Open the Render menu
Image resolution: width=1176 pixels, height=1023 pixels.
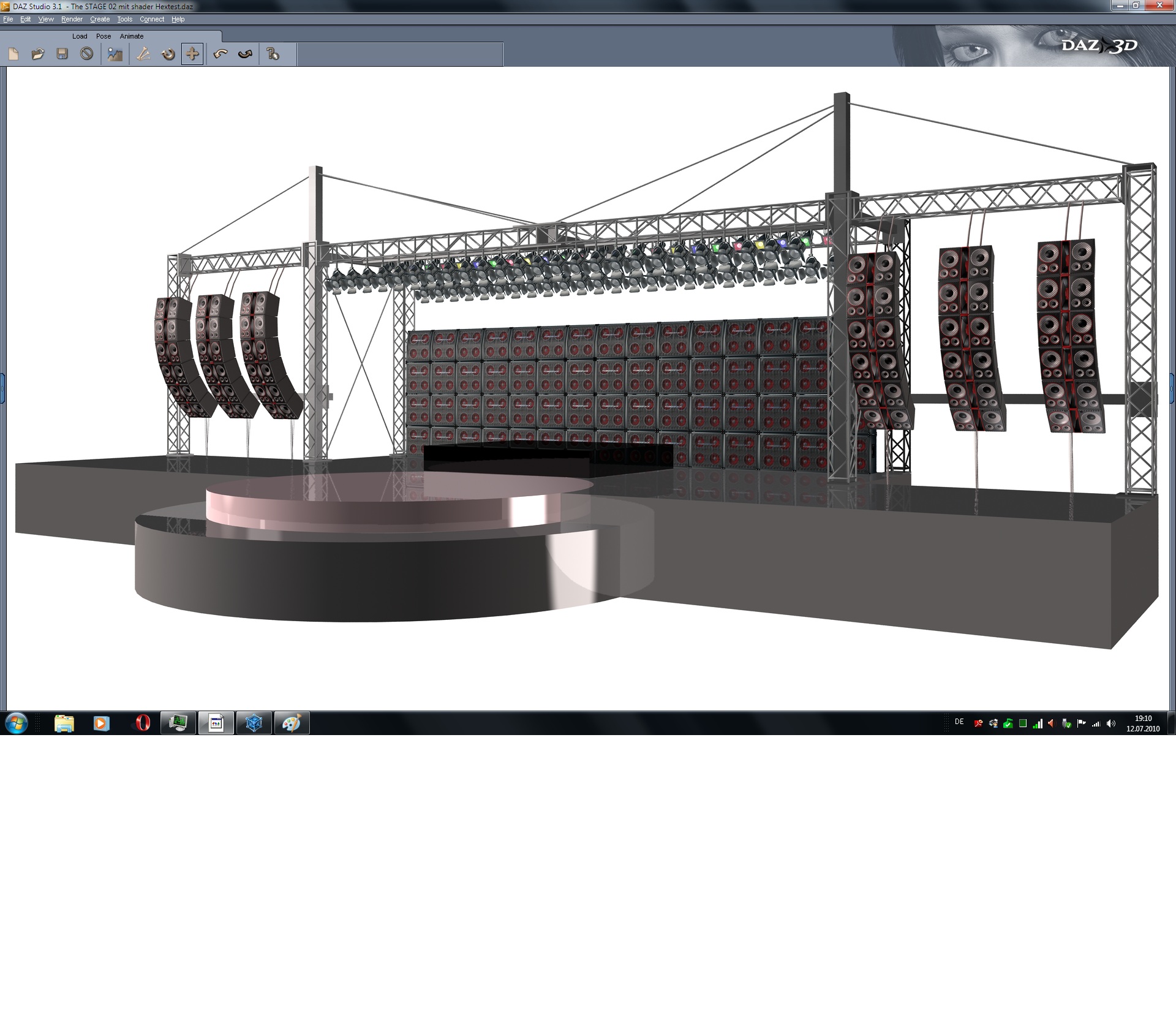coord(72,19)
